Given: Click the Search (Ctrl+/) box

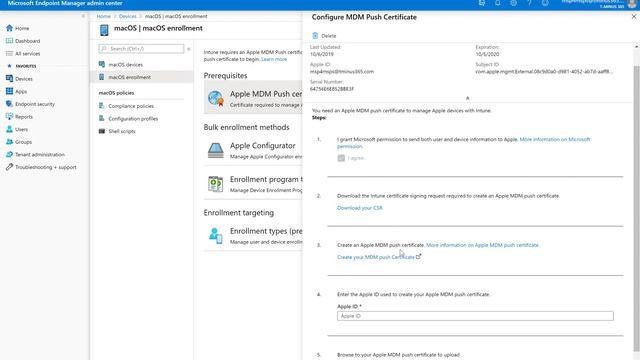Looking at the screenshot, I should coord(141,49).
